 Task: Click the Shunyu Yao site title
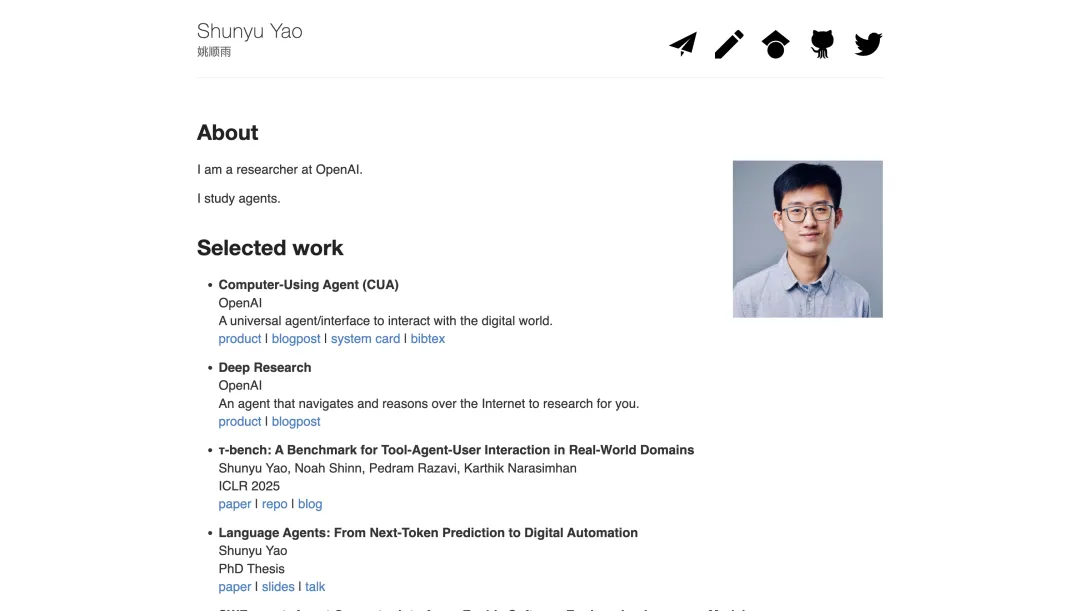coord(249,31)
